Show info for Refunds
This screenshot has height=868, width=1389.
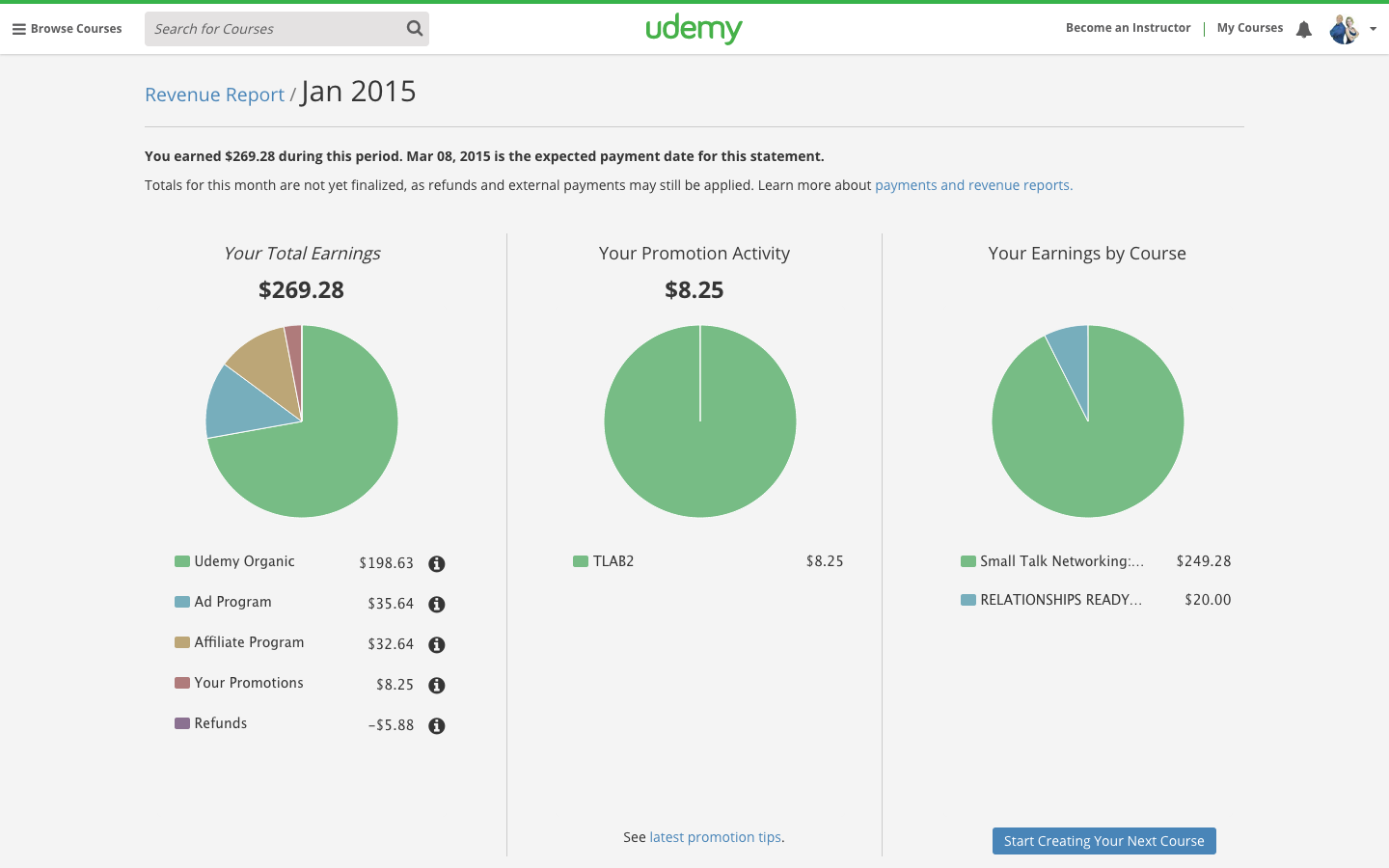(x=437, y=725)
